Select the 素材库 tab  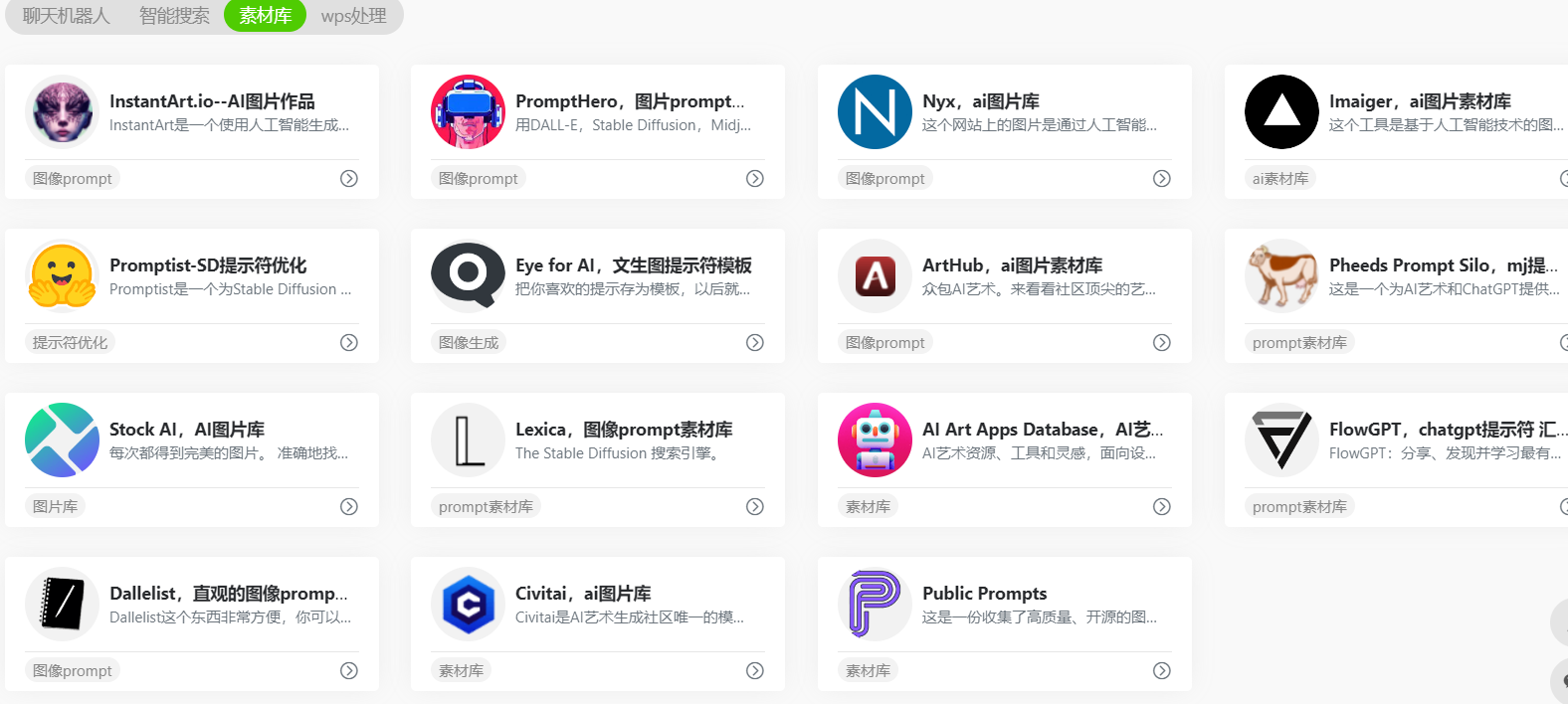tap(265, 16)
